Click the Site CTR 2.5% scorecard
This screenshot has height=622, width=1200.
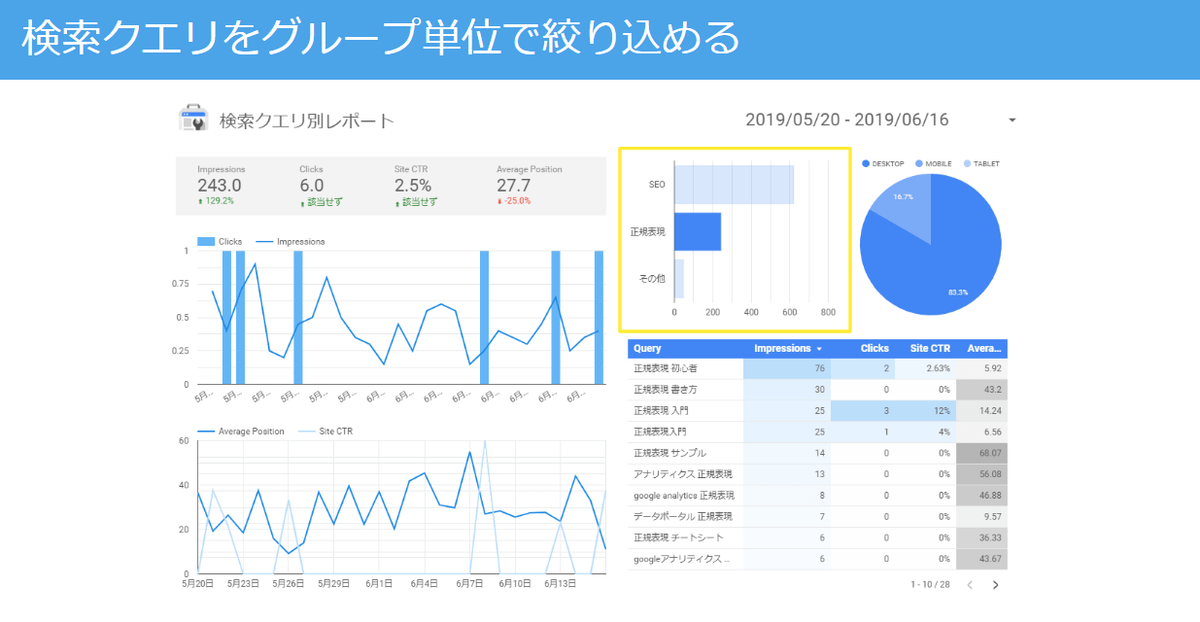click(416, 185)
